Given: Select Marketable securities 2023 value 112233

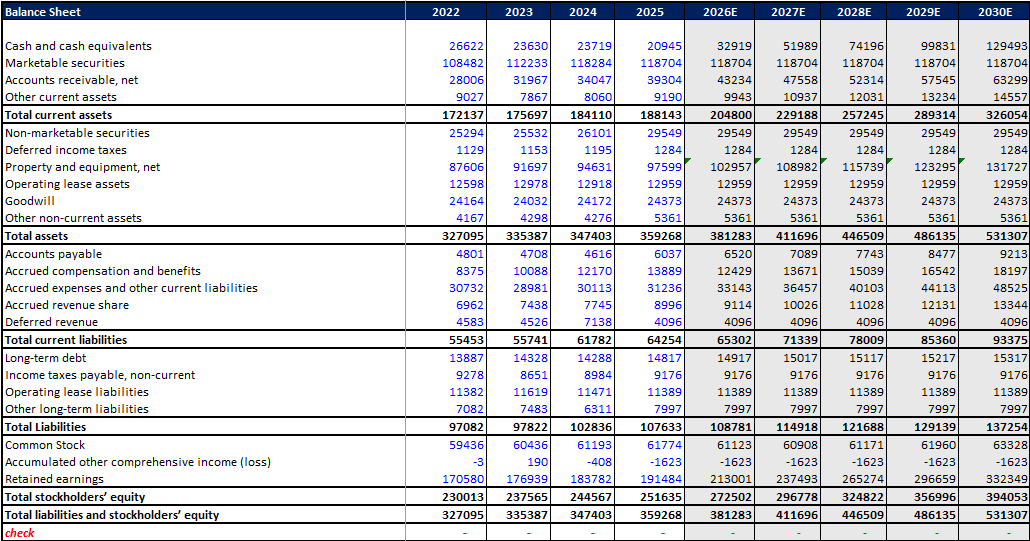Looking at the screenshot, I should [x=527, y=63].
